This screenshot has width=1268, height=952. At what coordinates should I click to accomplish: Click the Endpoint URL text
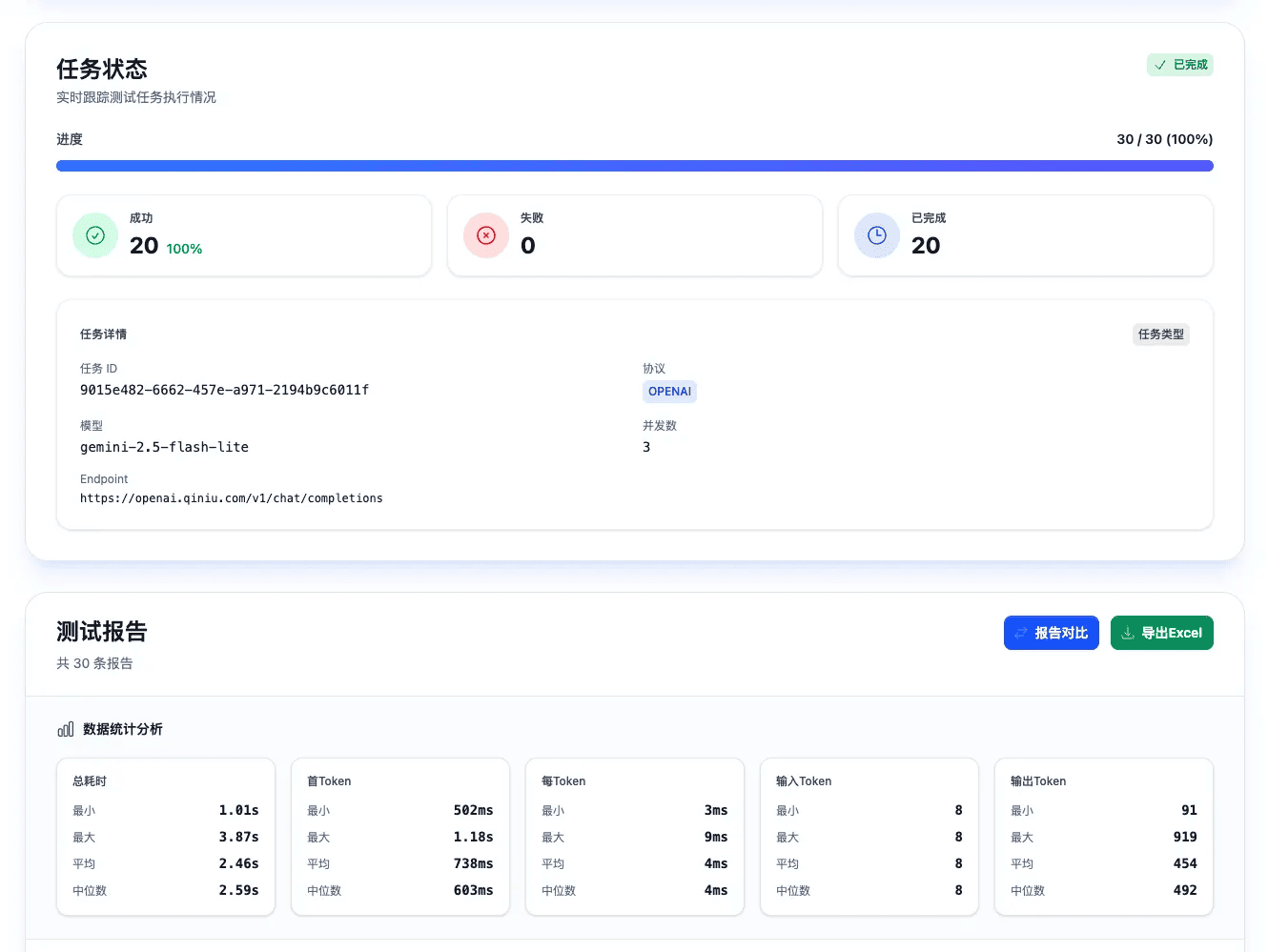(x=232, y=498)
